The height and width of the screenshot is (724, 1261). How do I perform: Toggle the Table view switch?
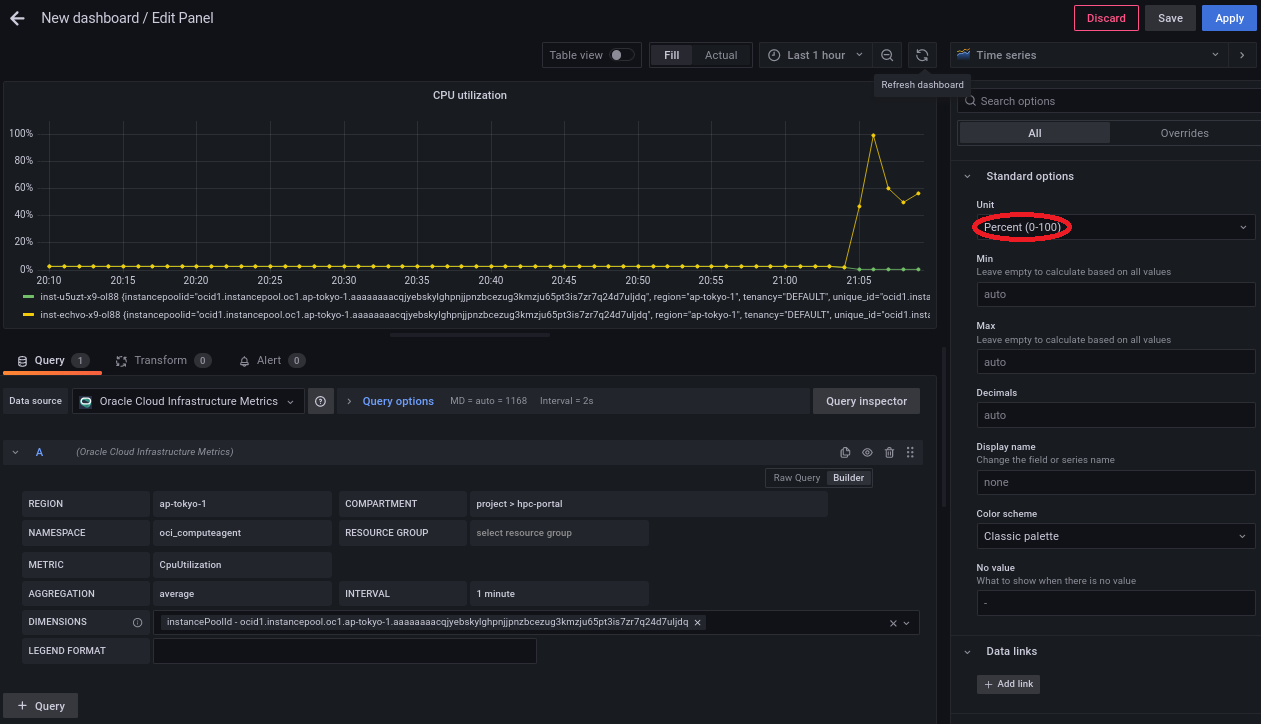pos(621,55)
